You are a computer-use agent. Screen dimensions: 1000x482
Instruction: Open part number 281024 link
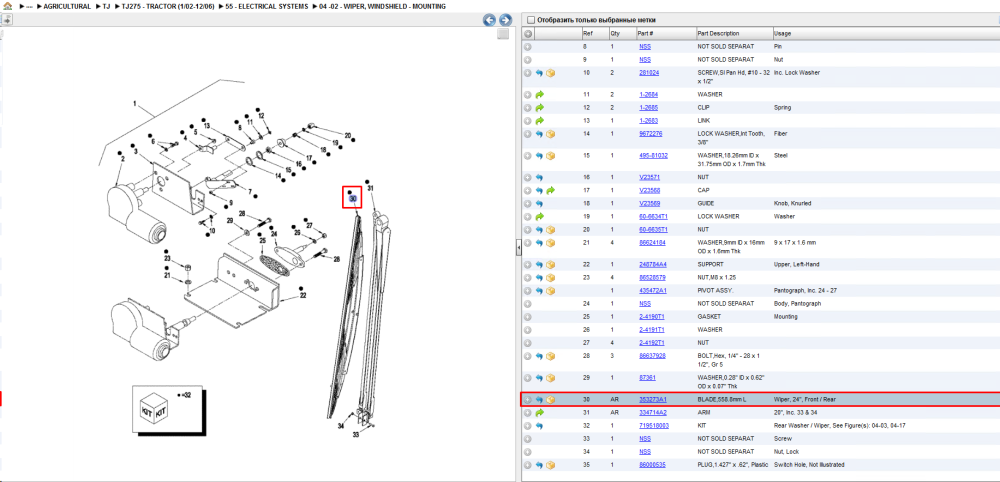tap(649, 73)
